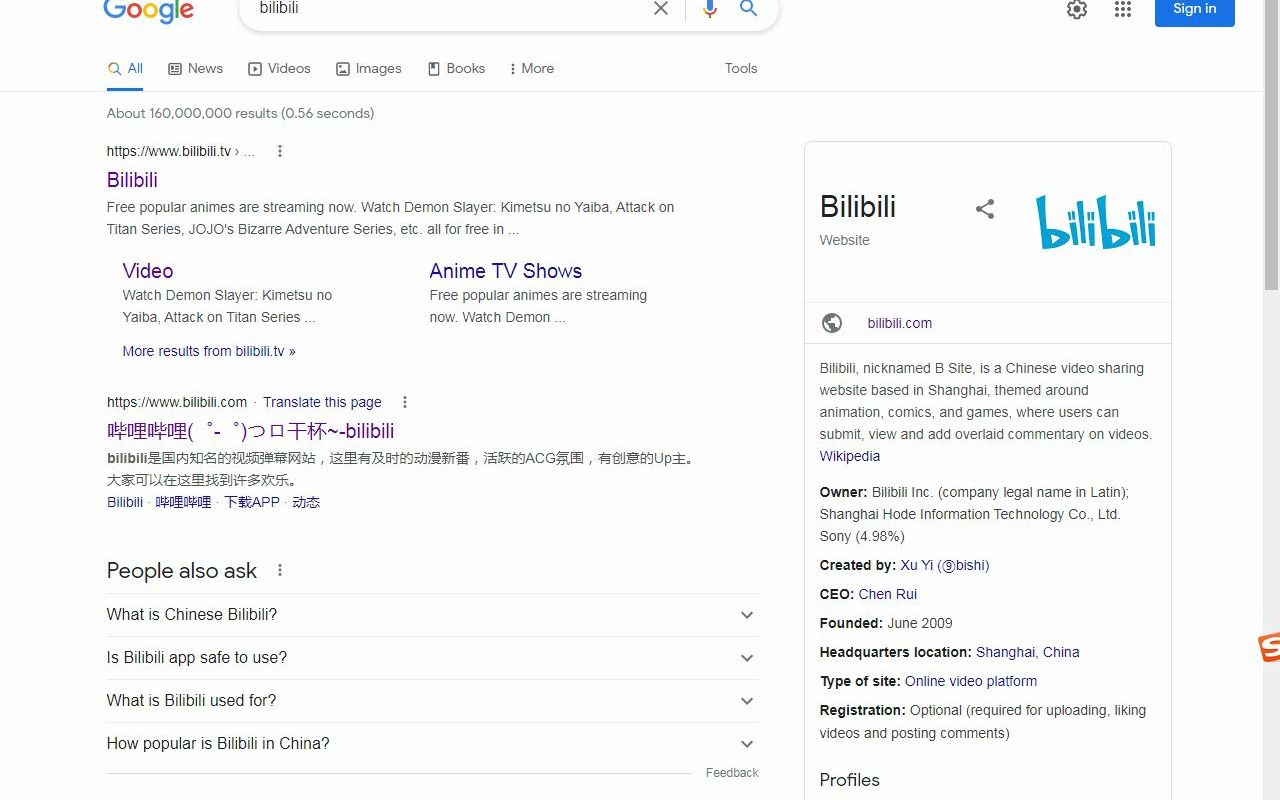The image size is (1280, 800).
Task: Open the Google apps grid icon
Action: [x=1123, y=9]
